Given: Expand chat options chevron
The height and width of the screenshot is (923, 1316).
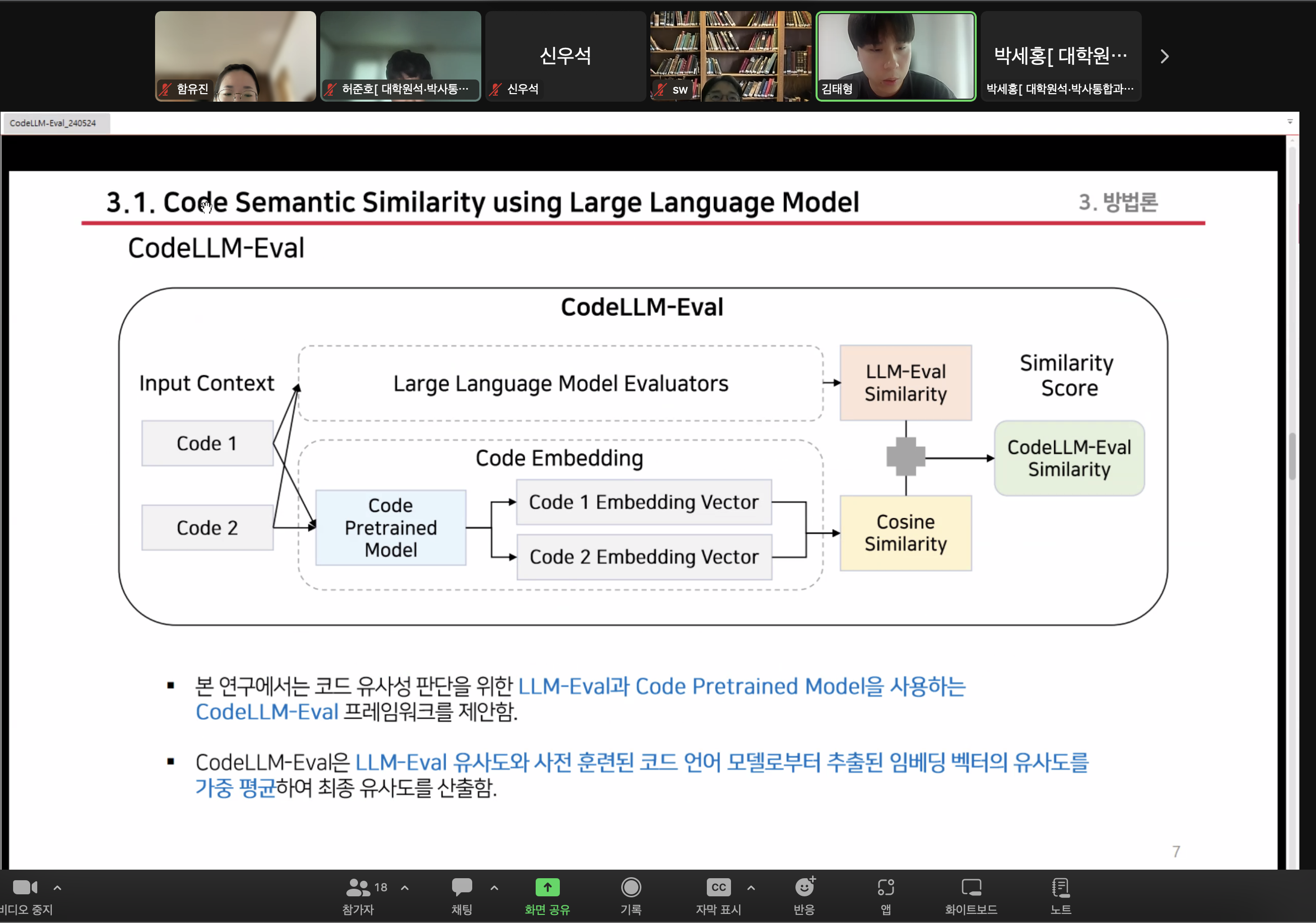Looking at the screenshot, I should pyautogui.click(x=494, y=887).
